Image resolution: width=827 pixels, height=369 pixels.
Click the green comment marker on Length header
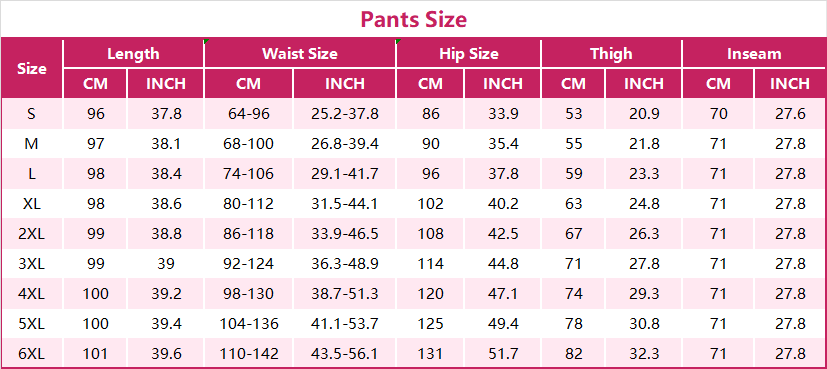coord(206,41)
